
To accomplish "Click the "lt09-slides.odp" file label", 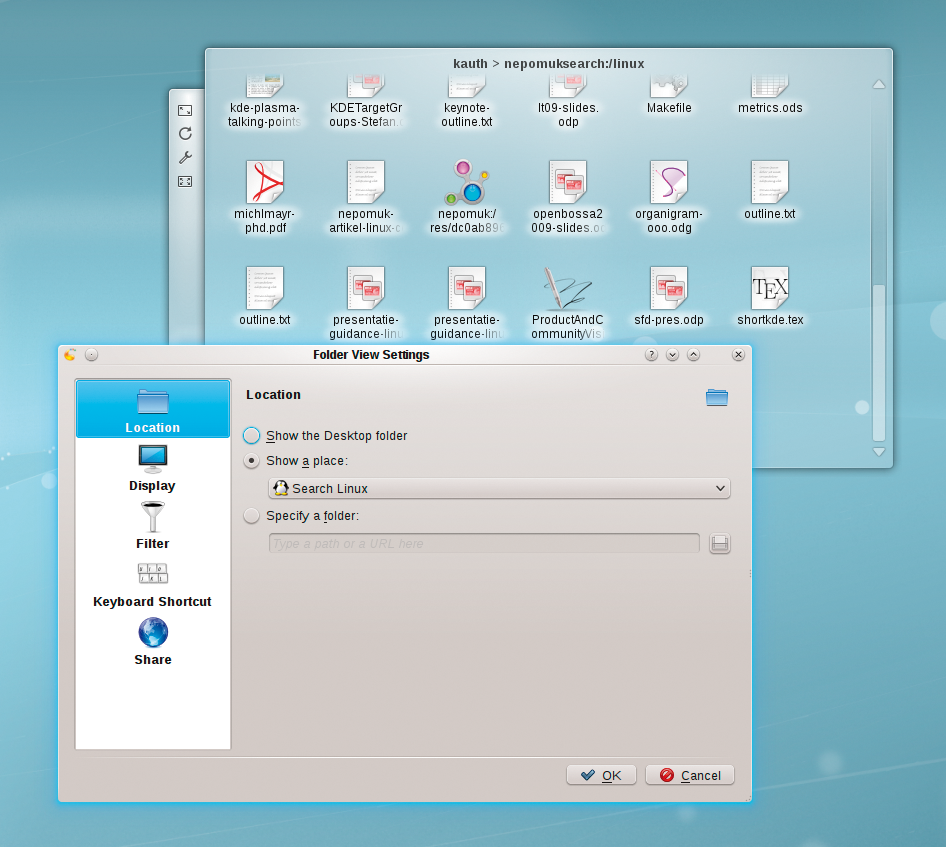I will click(x=568, y=115).
